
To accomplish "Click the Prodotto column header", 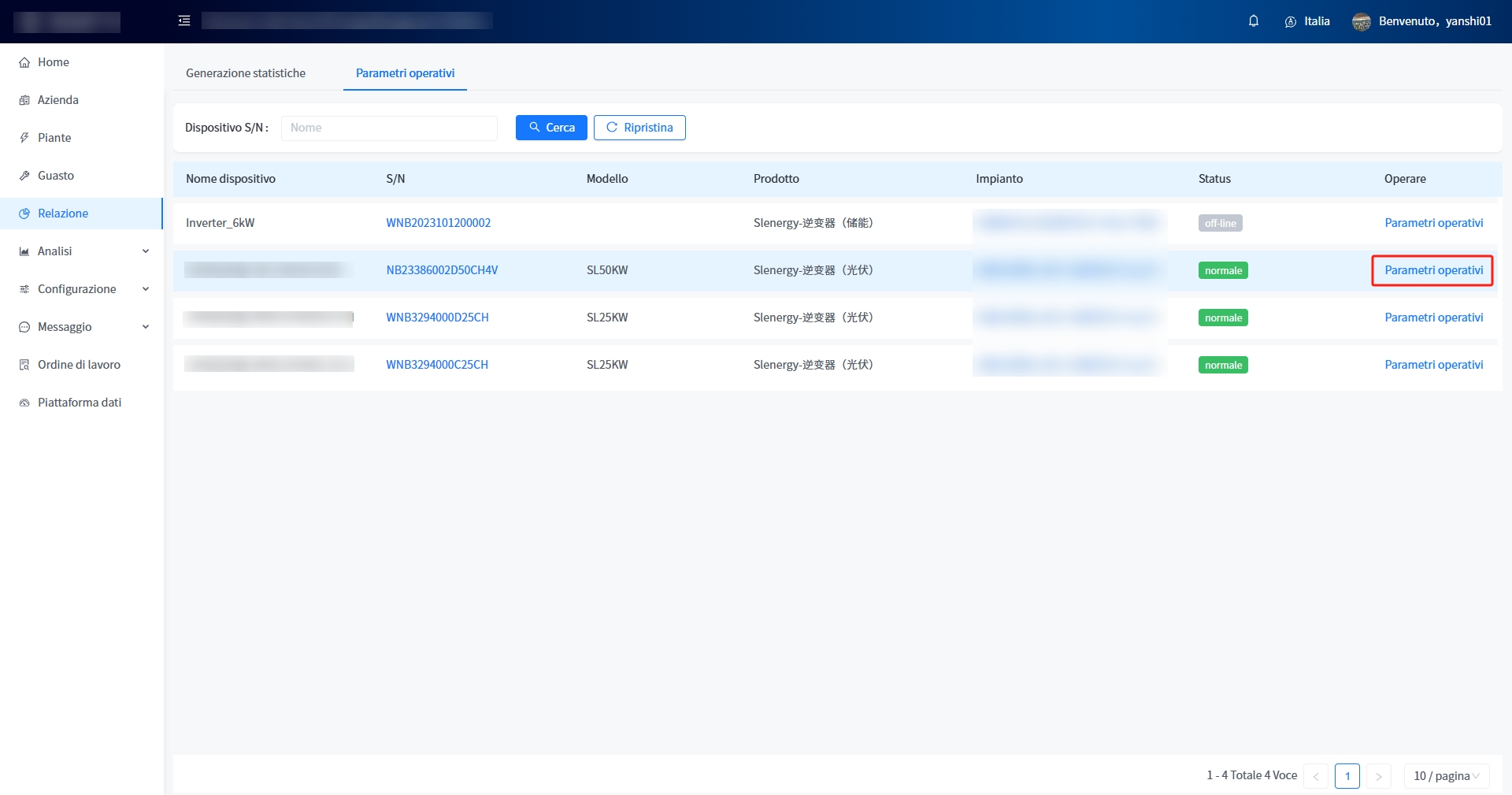I will [x=776, y=179].
